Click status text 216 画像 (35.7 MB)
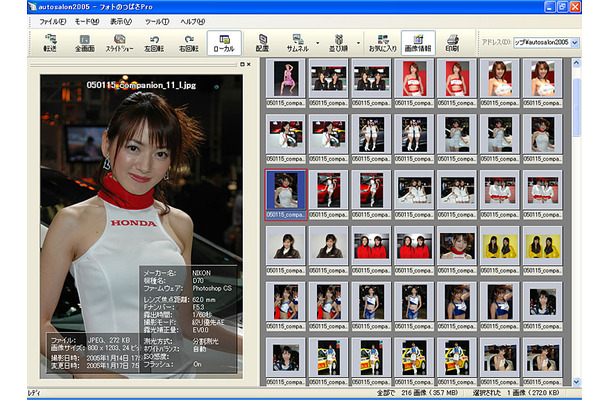610x400 pixels. pos(429,393)
